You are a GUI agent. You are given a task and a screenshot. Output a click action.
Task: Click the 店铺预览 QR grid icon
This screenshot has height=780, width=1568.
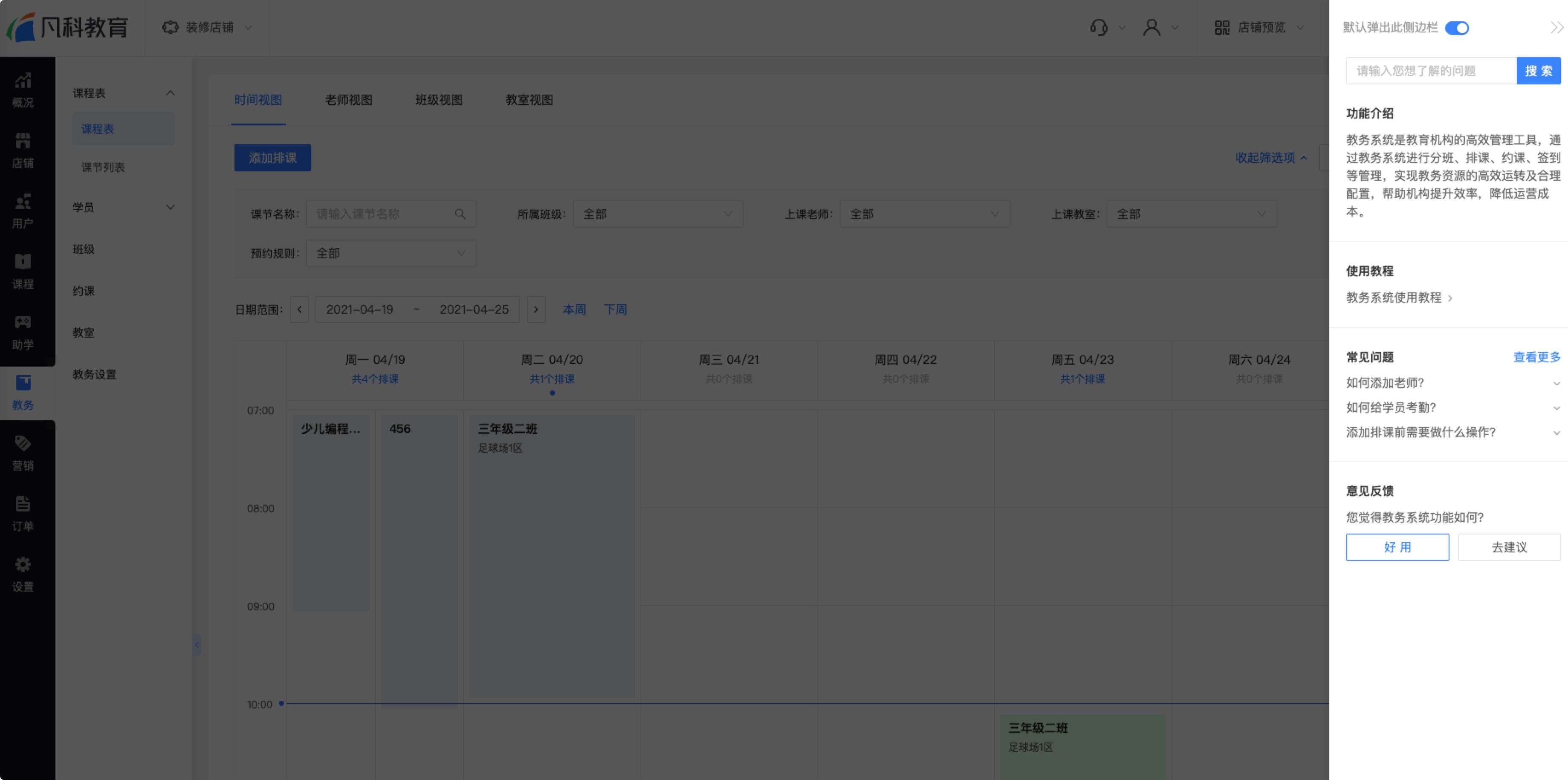point(1222,27)
